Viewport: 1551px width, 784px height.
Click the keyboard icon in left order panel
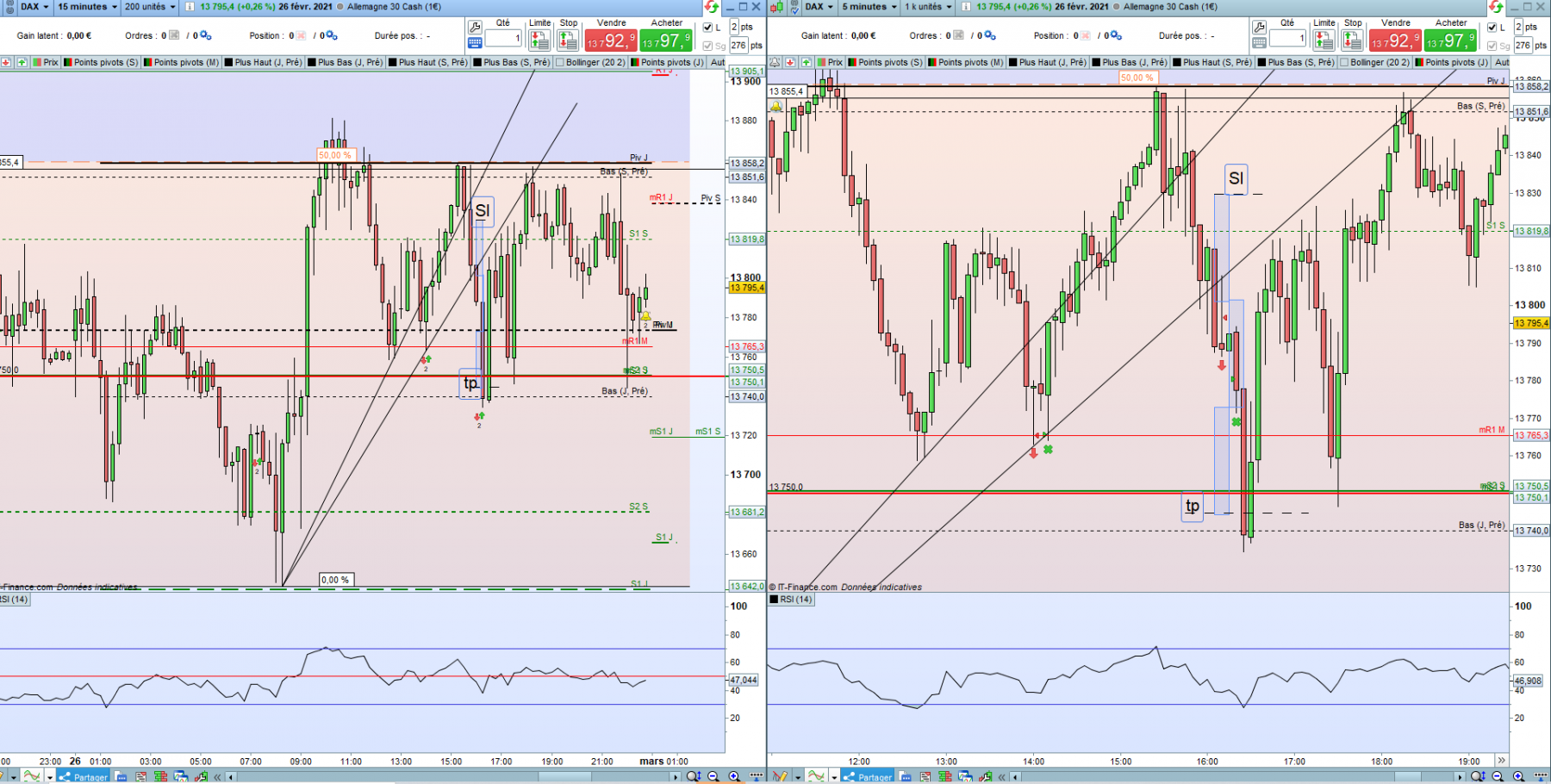pos(475,42)
